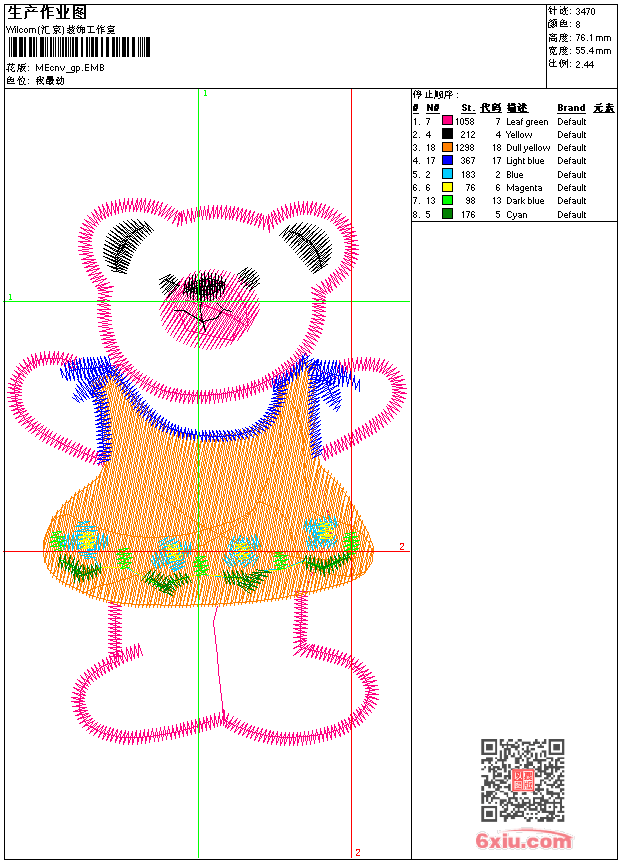Select the pink Leaf green color swatch
Screen dimensions: 620x860
coord(447,122)
